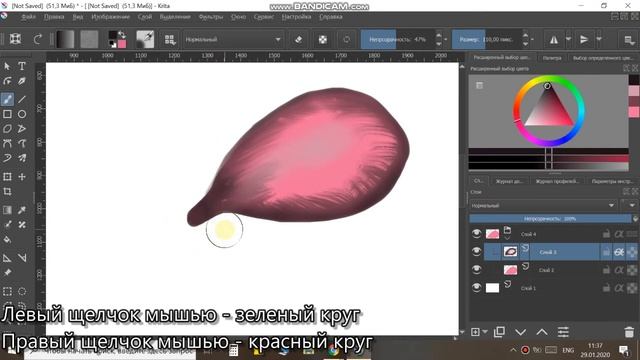Add a new layer with plus button
The width and height of the screenshot is (640, 360).
point(475,332)
